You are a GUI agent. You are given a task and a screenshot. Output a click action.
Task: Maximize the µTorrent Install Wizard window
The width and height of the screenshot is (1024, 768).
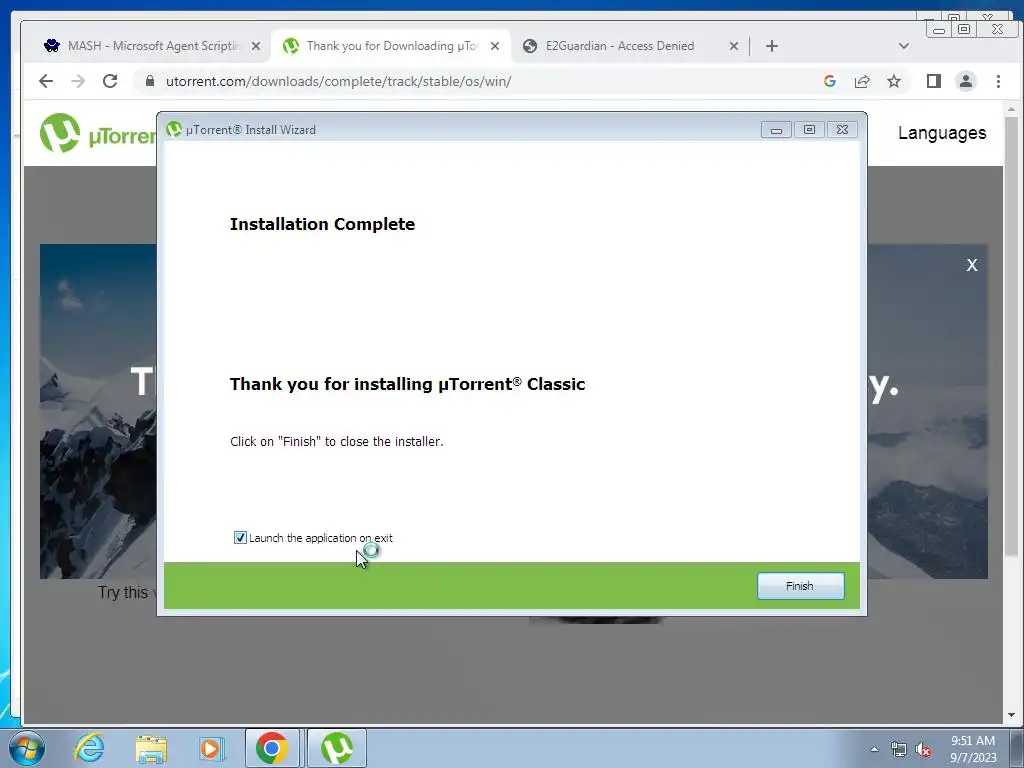[x=809, y=130]
